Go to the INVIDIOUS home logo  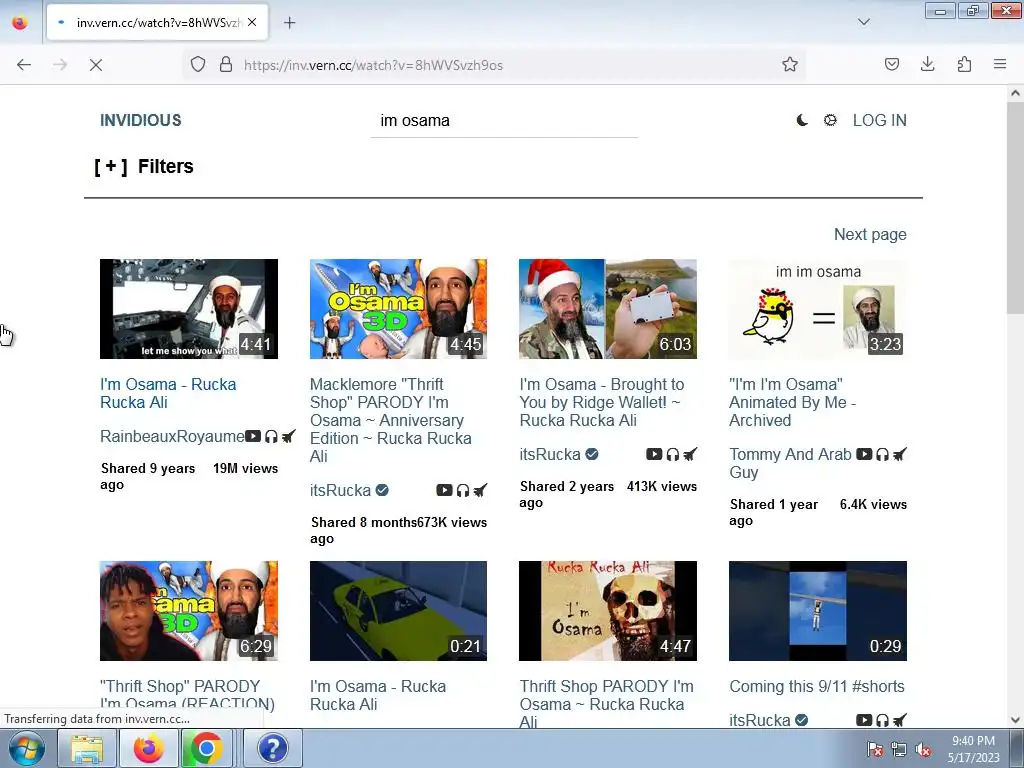[140, 120]
